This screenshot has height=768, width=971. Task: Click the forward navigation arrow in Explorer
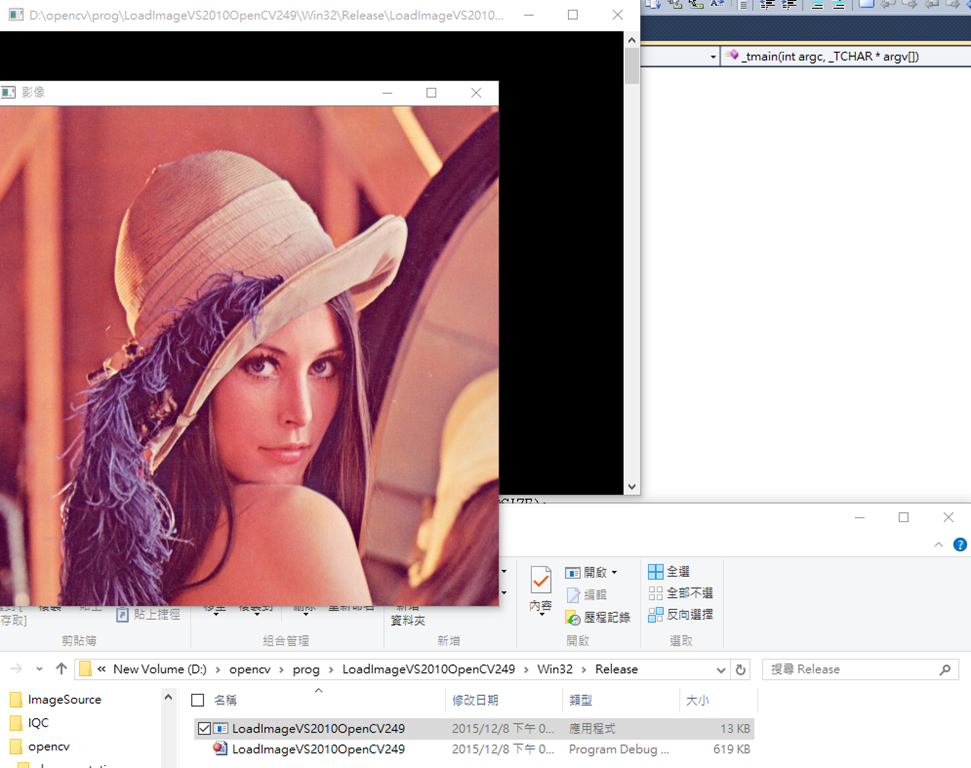coord(17,669)
